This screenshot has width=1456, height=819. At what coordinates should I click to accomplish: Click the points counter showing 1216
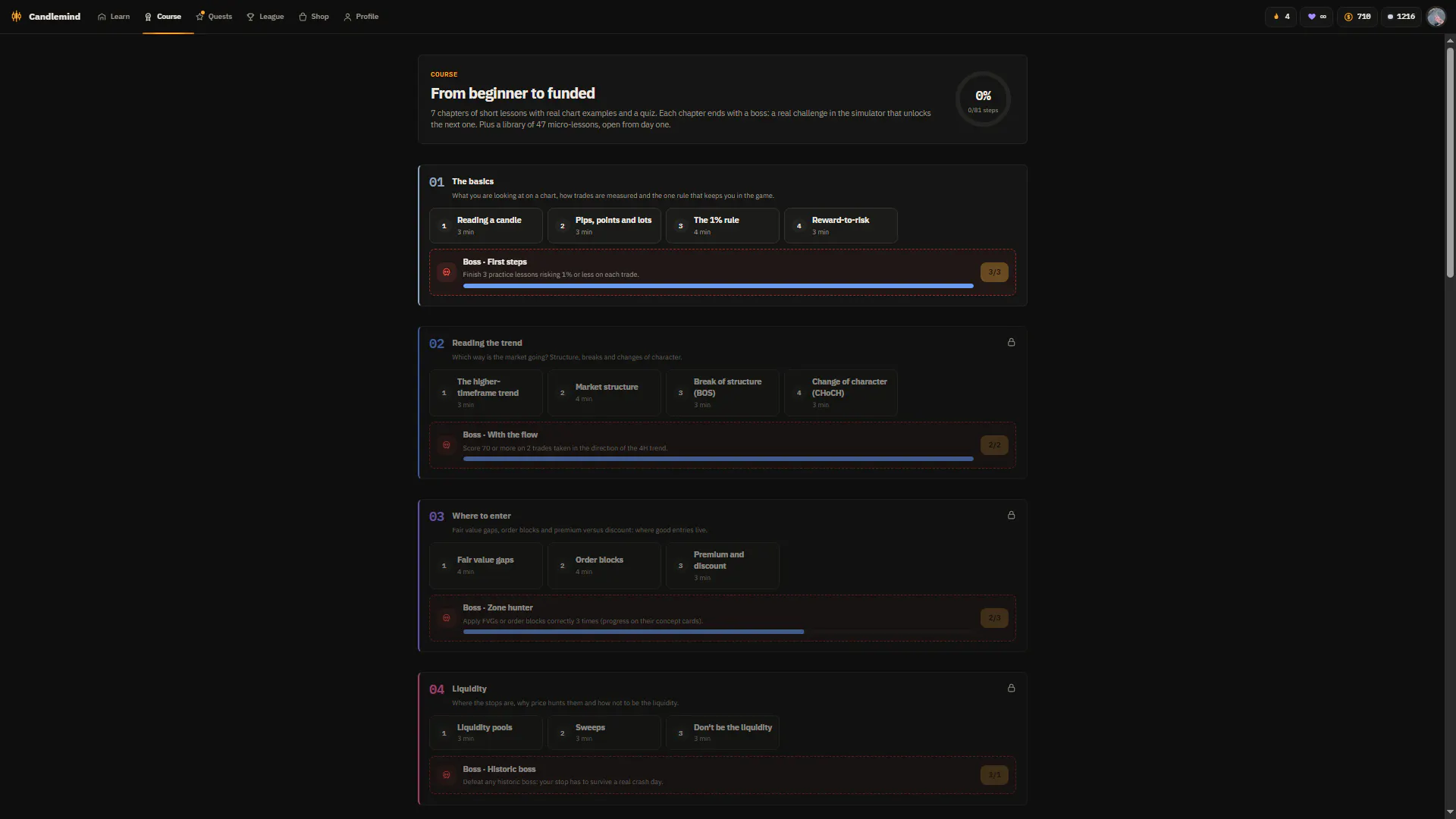click(1401, 16)
